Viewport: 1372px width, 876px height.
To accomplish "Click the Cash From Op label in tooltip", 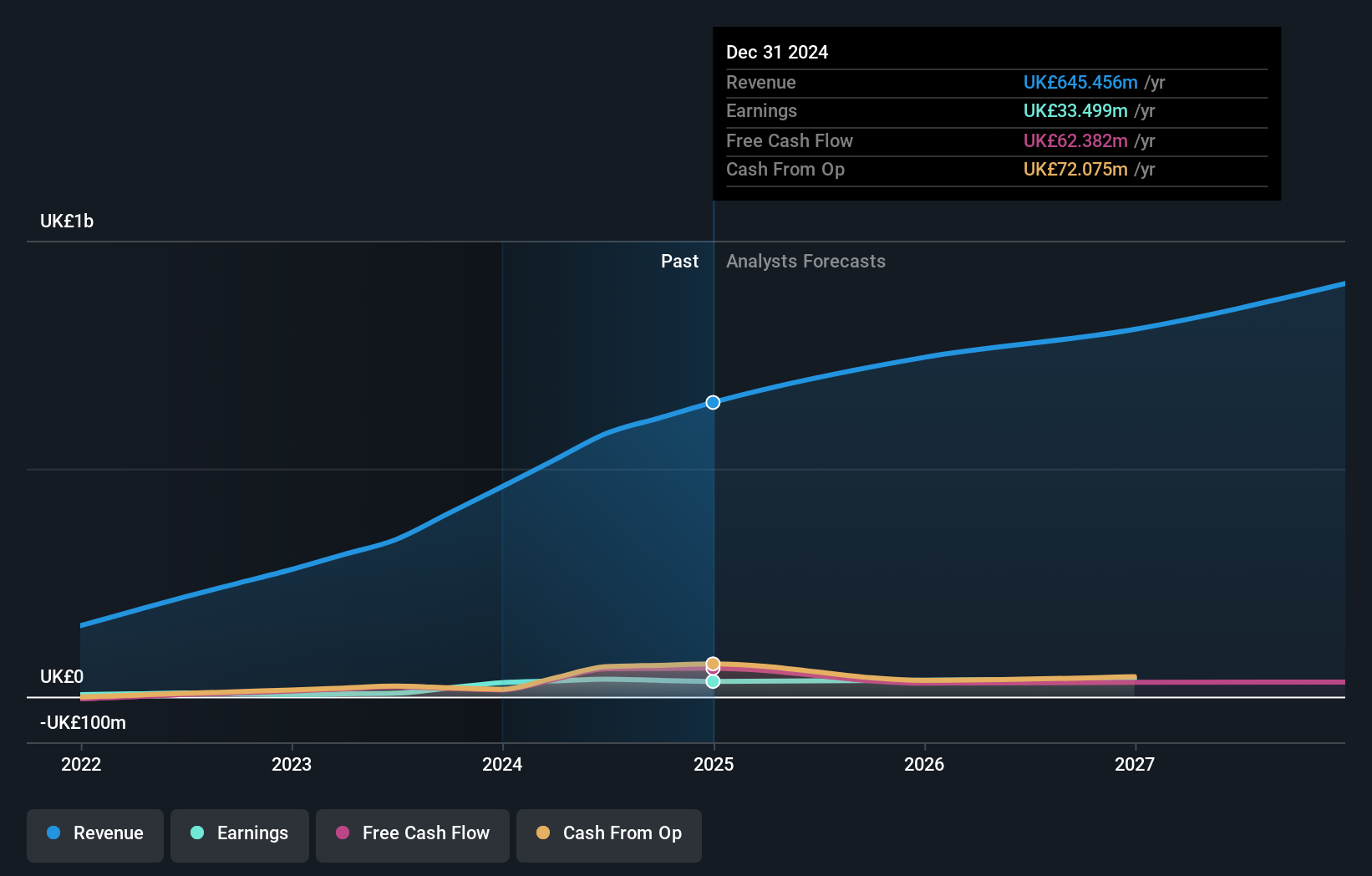I will click(785, 169).
